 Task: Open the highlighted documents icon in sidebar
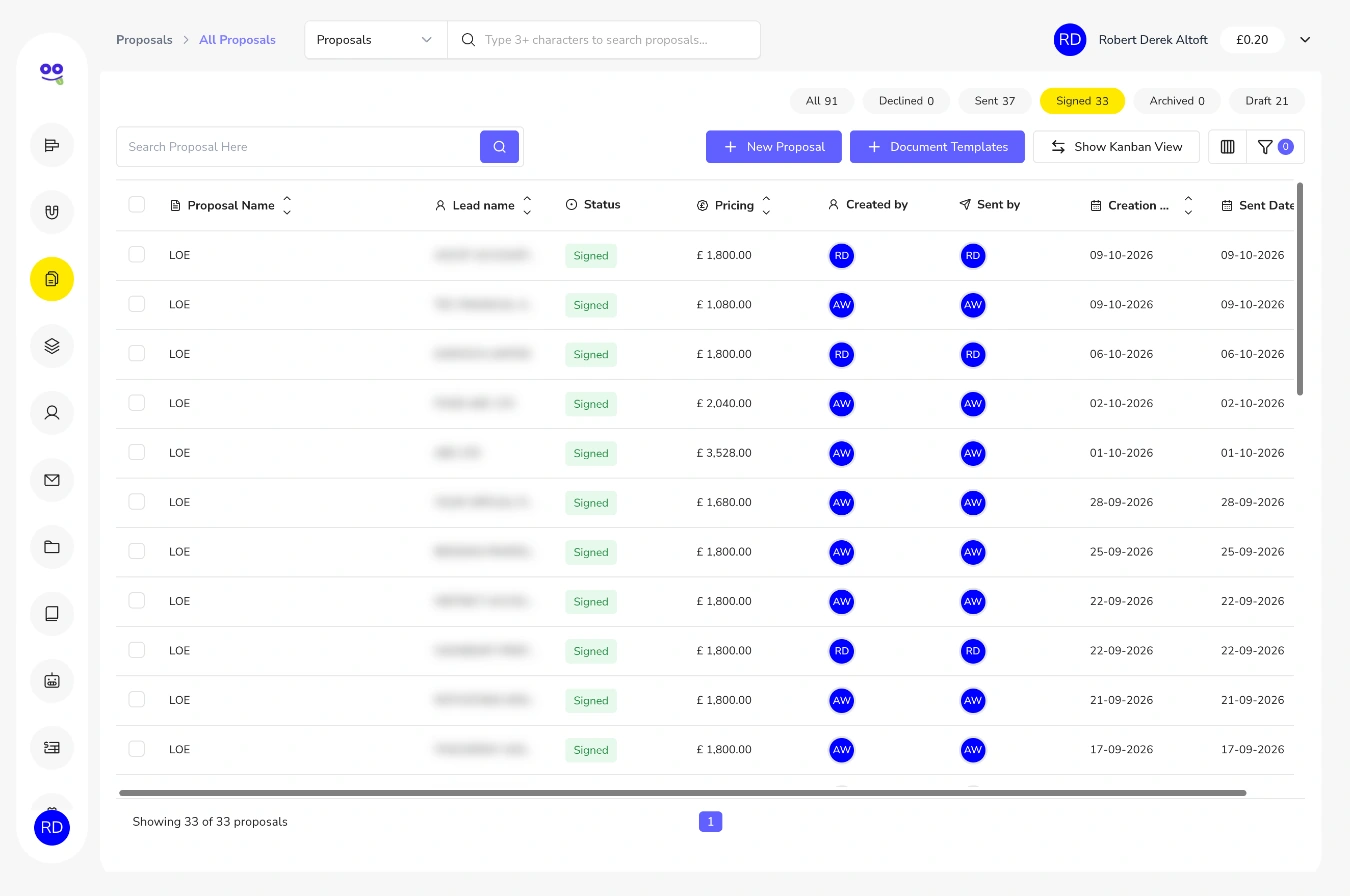(52, 279)
